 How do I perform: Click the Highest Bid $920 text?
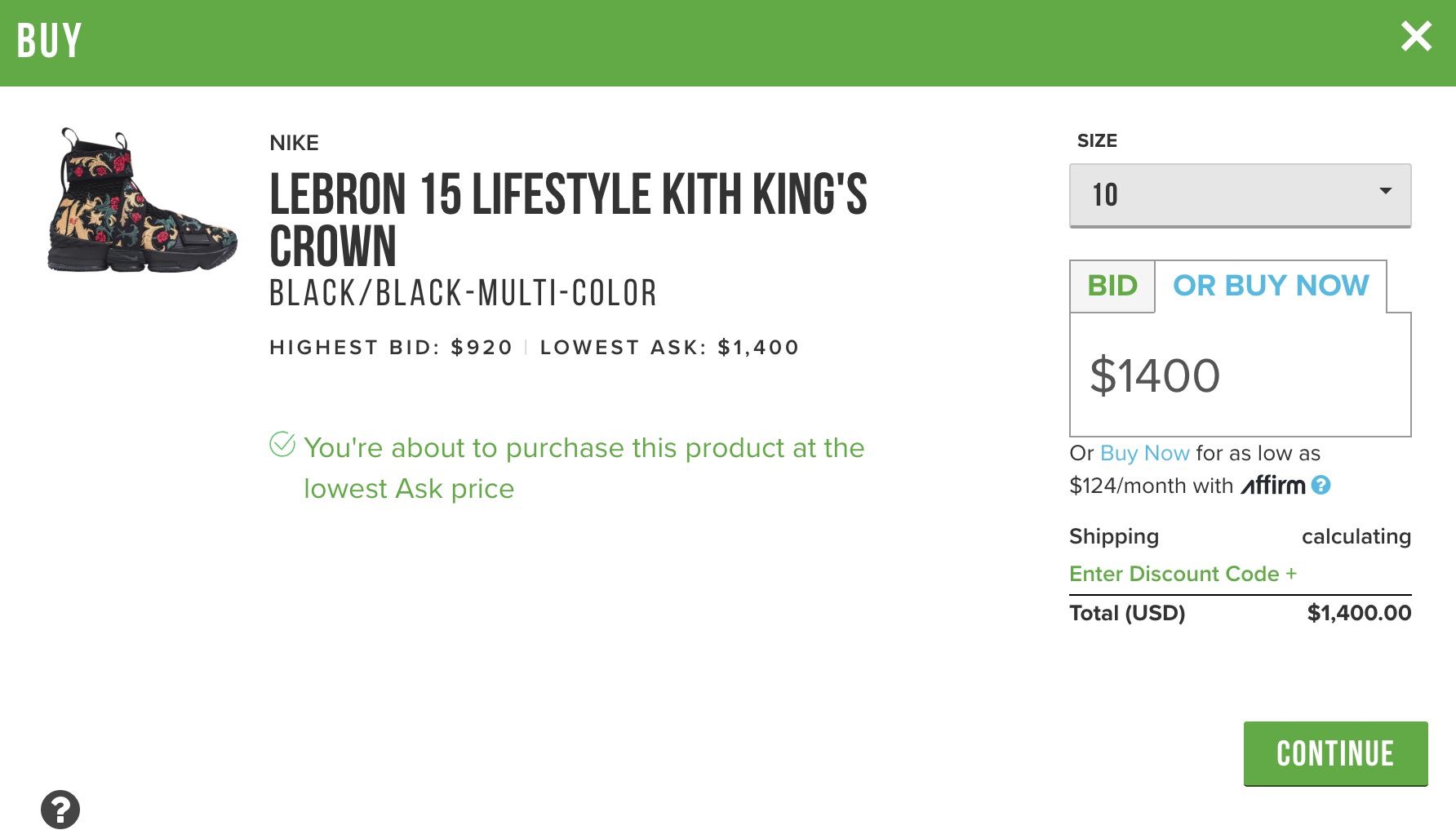(x=391, y=348)
